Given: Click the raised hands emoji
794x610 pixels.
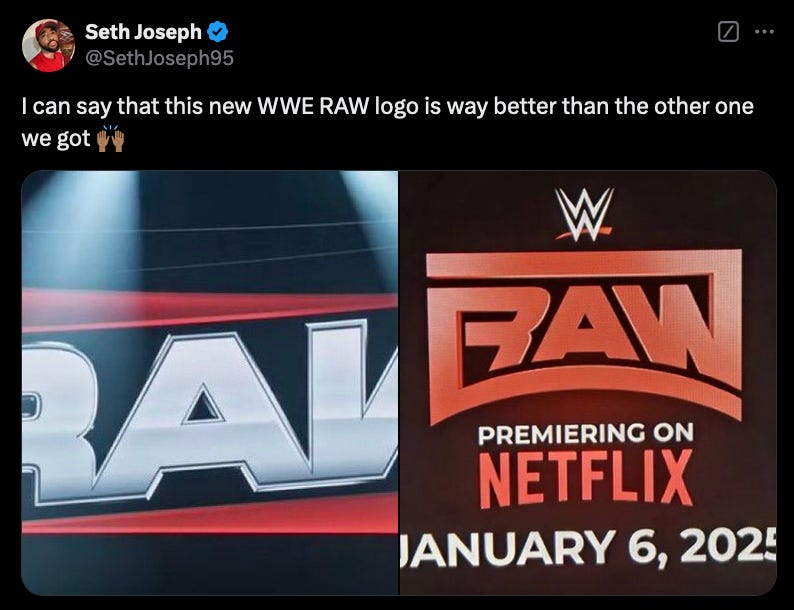Looking at the screenshot, I should tap(110, 139).
